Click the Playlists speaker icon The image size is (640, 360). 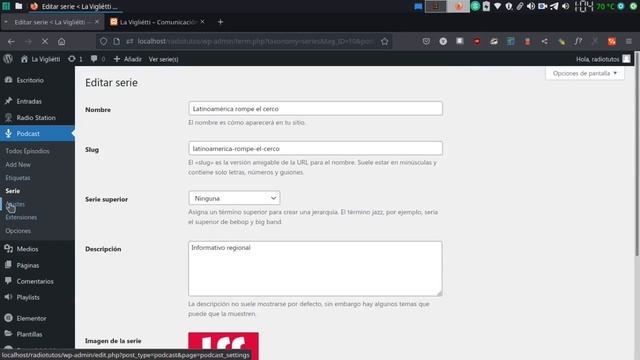pos(8,297)
